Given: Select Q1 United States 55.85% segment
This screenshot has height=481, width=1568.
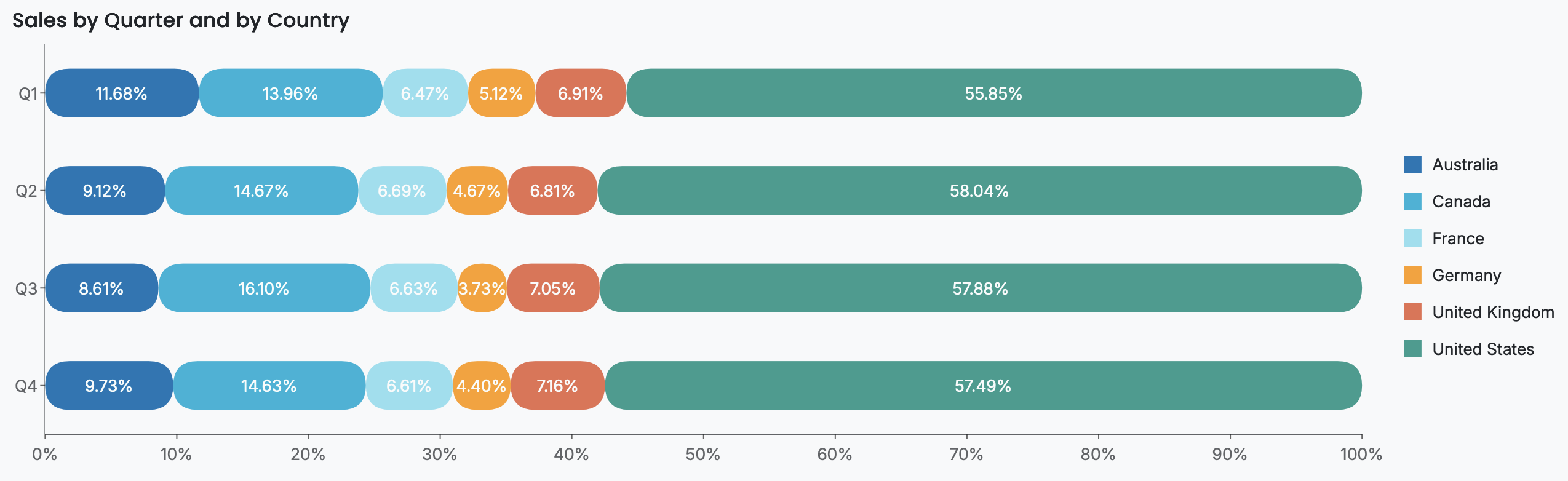Looking at the screenshot, I should pyautogui.click(x=993, y=93).
